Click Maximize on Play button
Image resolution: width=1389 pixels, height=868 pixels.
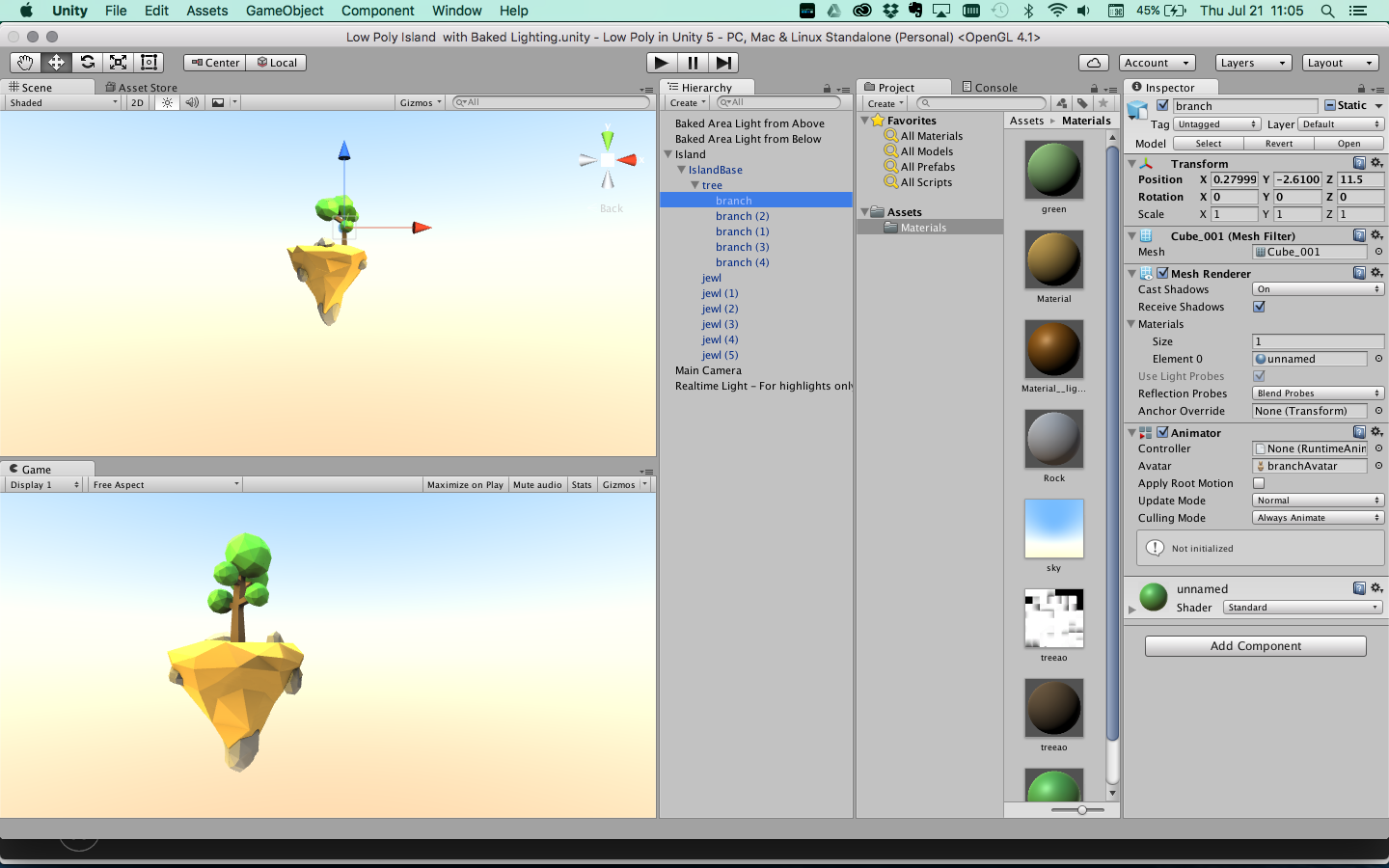click(x=466, y=485)
